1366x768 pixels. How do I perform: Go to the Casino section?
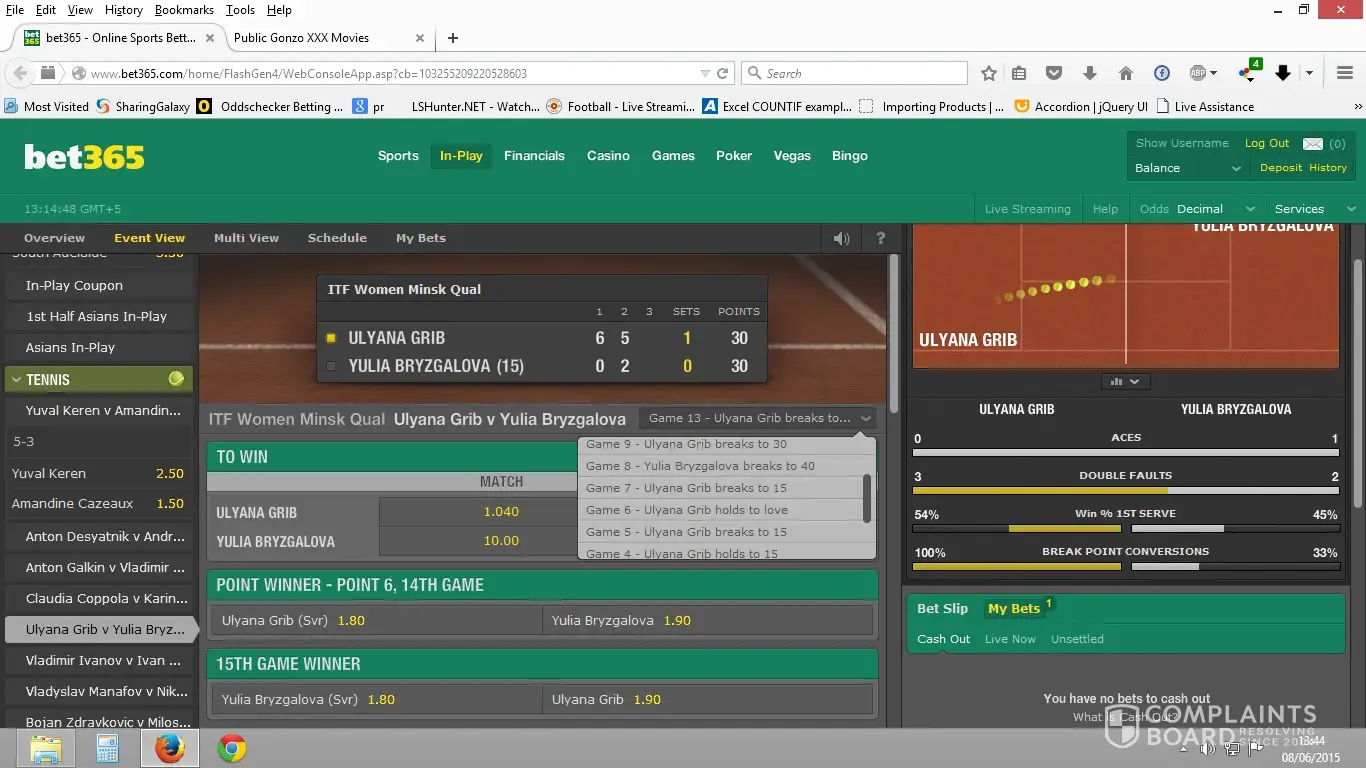pyautogui.click(x=608, y=156)
